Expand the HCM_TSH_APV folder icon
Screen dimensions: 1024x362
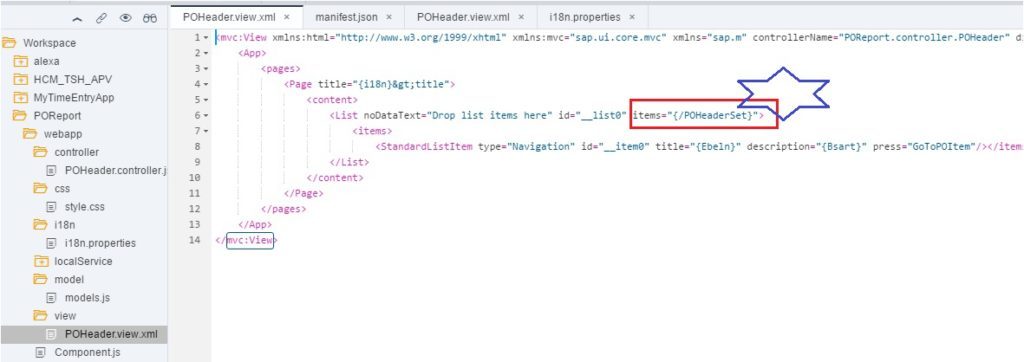pyautogui.click(x=22, y=80)
